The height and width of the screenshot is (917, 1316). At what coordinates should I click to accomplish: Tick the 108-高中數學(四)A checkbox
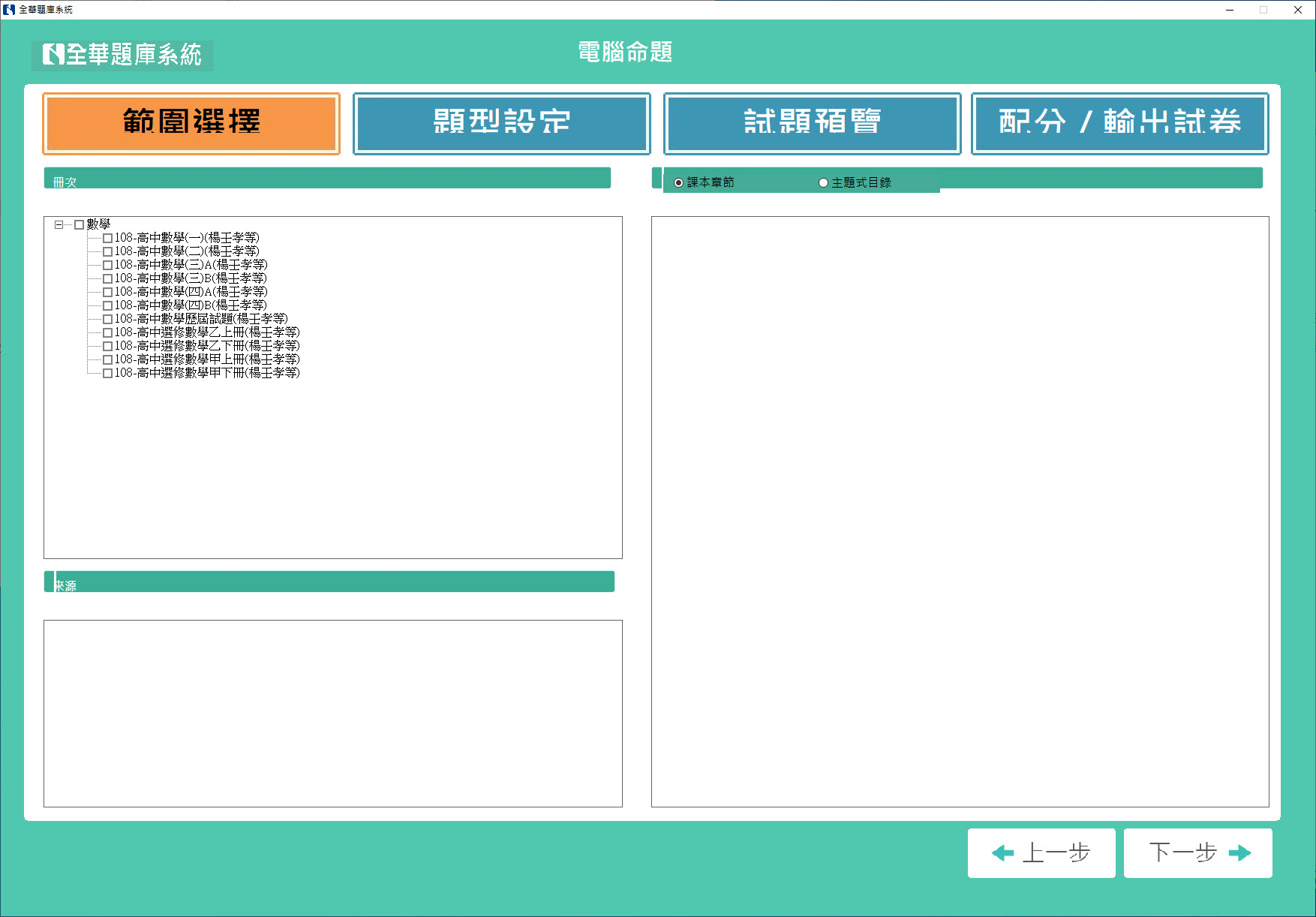pyautogui.click(x=107, y=292)
